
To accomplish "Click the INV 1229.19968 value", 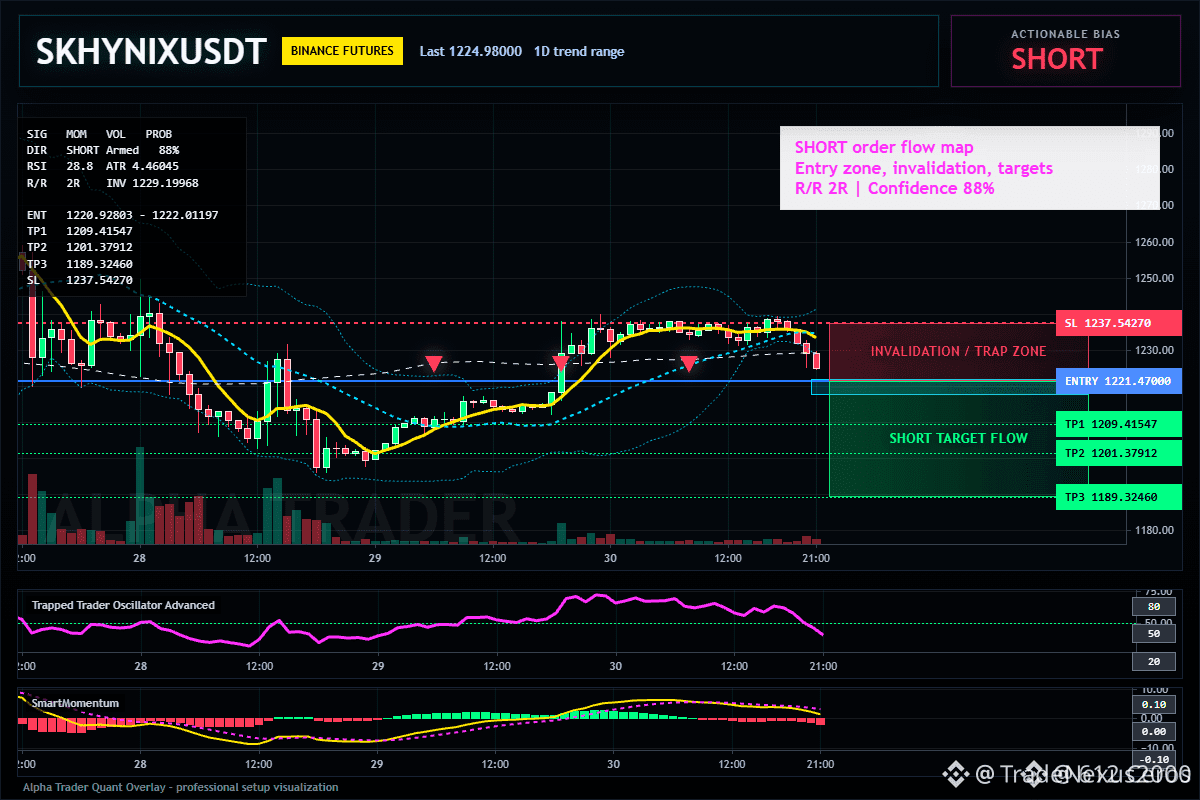I will [152, 182].
